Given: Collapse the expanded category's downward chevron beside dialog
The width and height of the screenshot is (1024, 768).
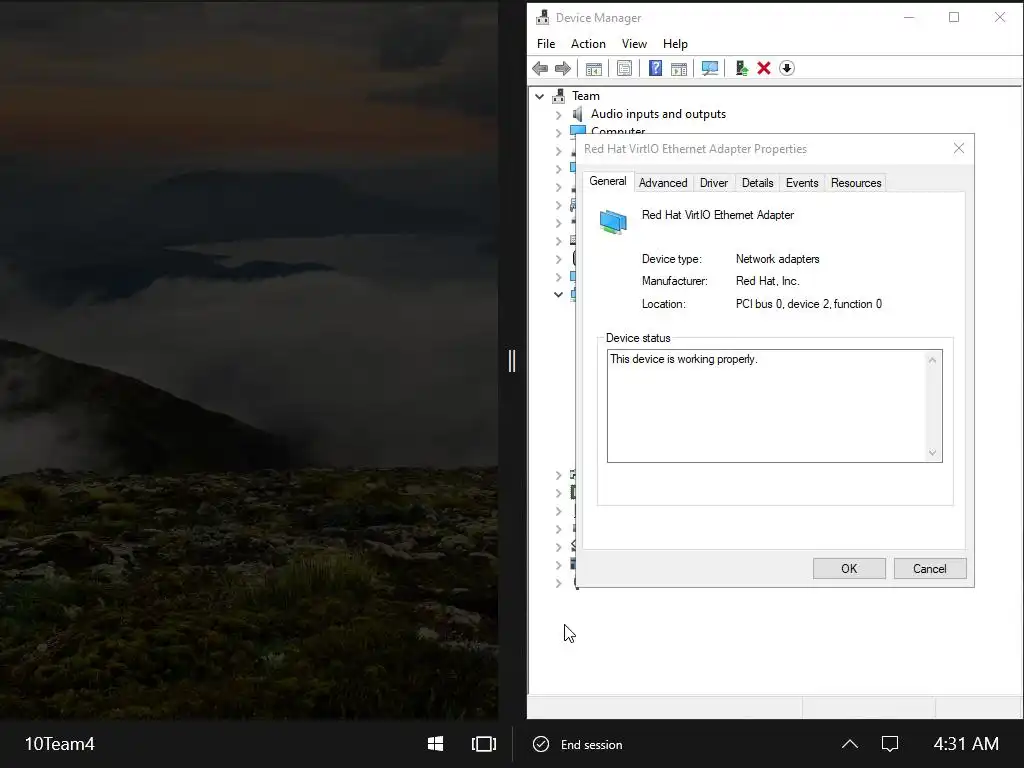Looking at the screenshot, I should [x=558, y=295].
